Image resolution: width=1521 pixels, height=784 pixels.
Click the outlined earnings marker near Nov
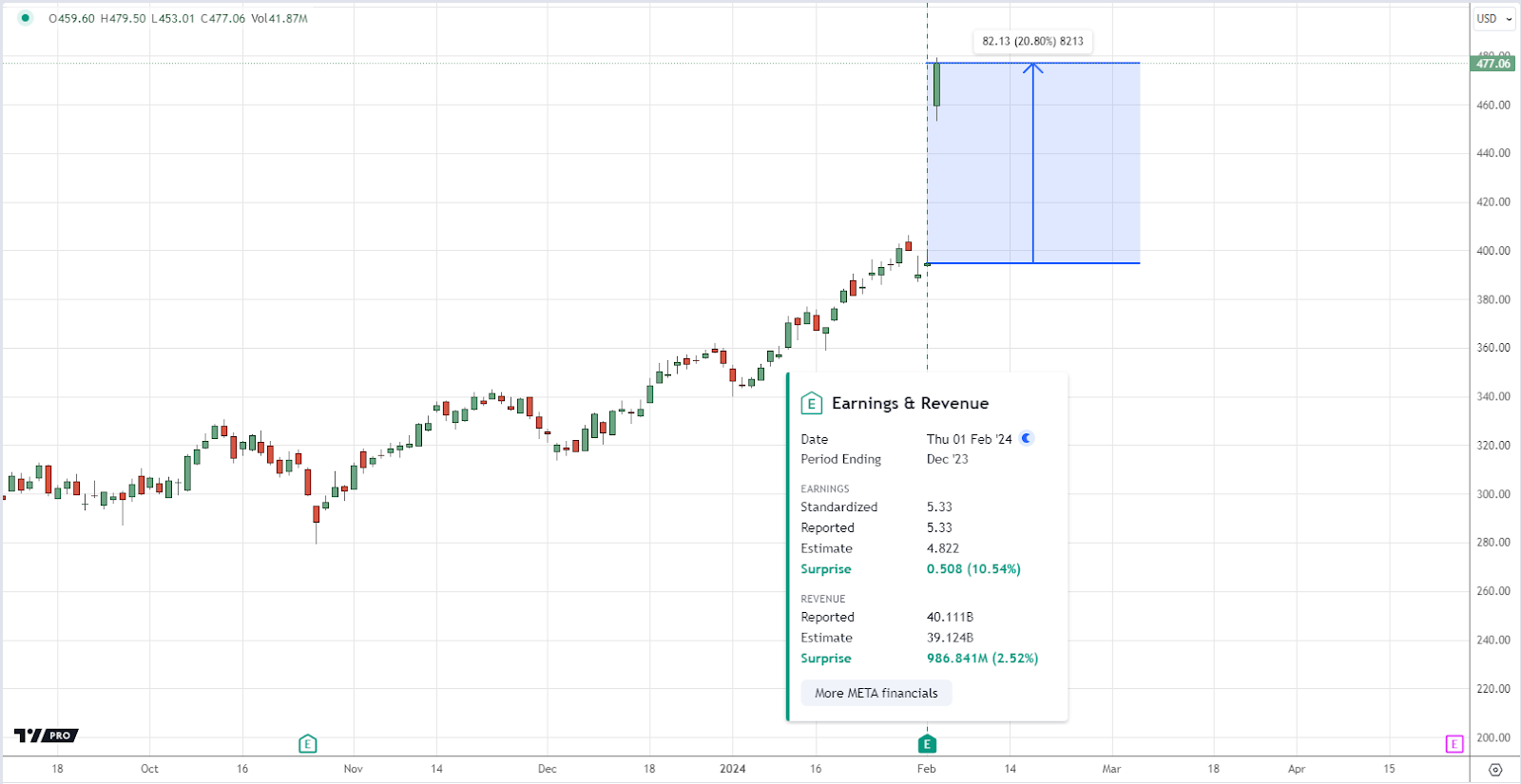pos(307,744)
